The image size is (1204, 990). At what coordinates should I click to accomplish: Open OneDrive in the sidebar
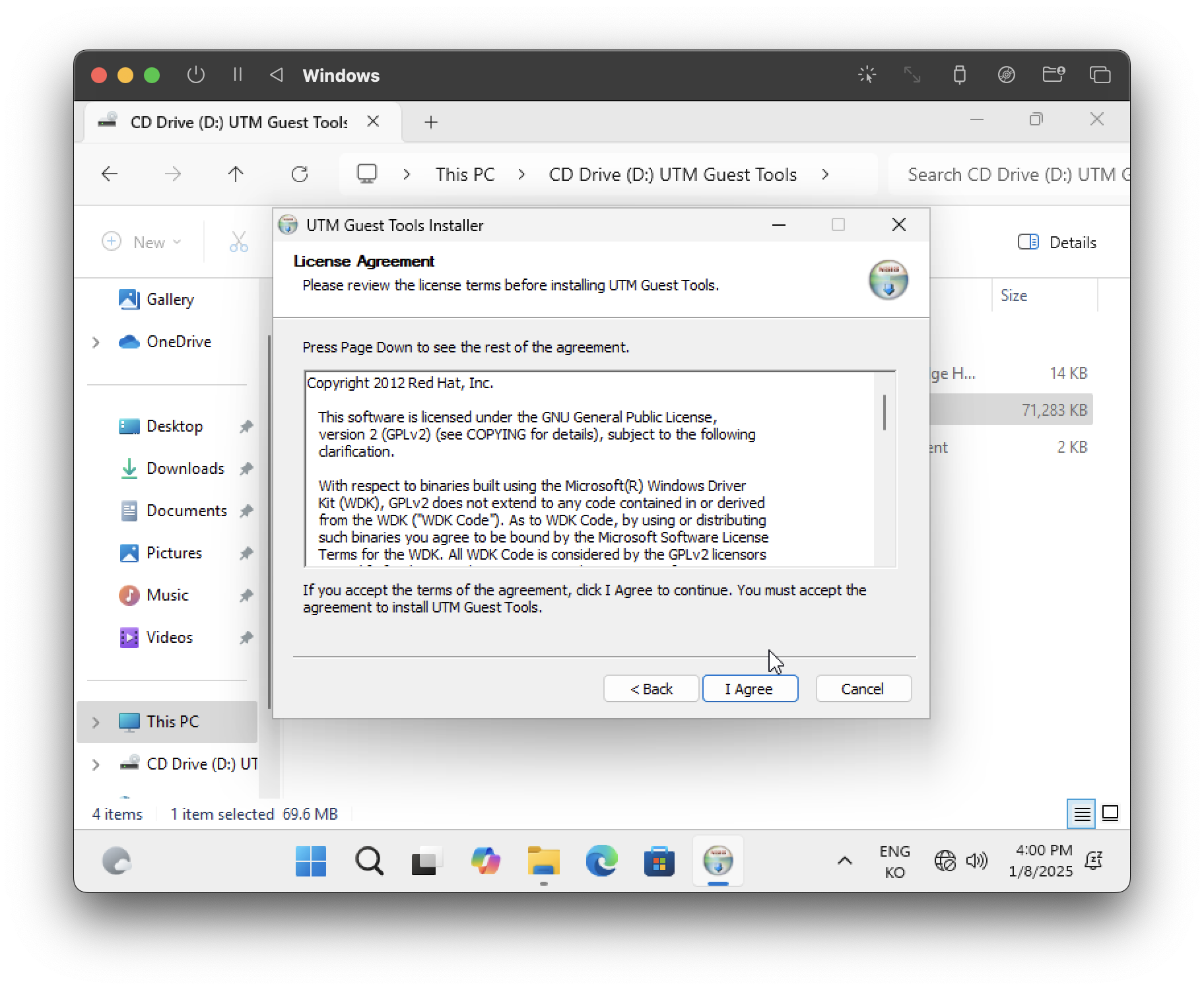(178, 342)
